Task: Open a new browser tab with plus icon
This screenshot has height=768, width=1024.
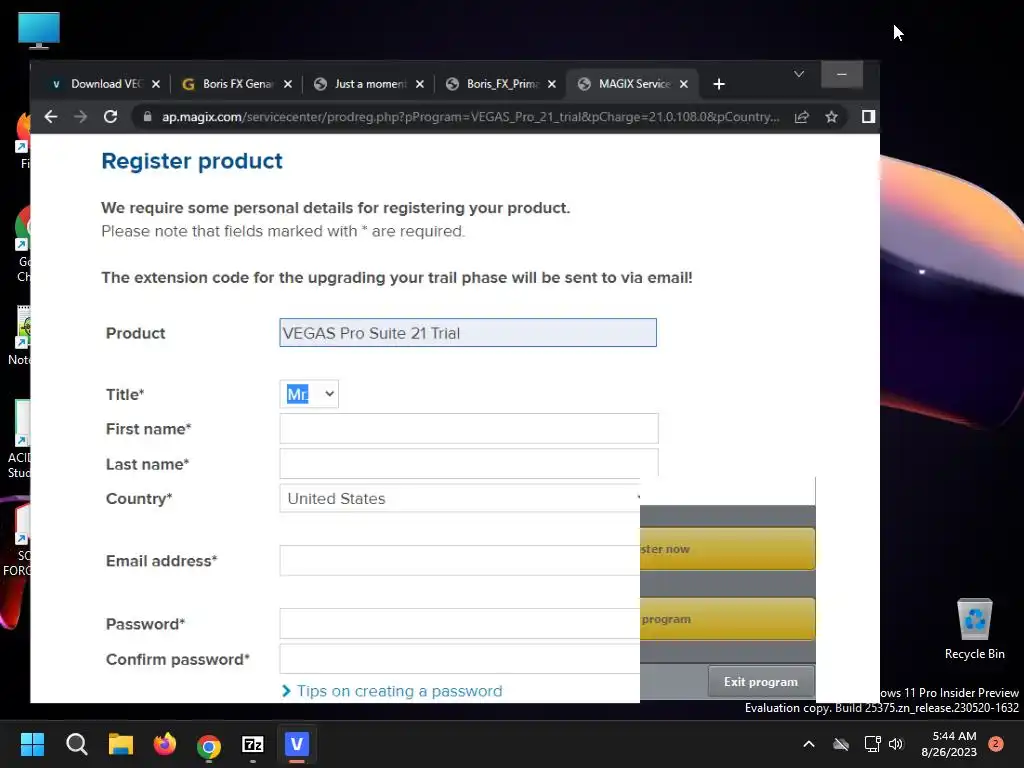Action: pos(719,84)
